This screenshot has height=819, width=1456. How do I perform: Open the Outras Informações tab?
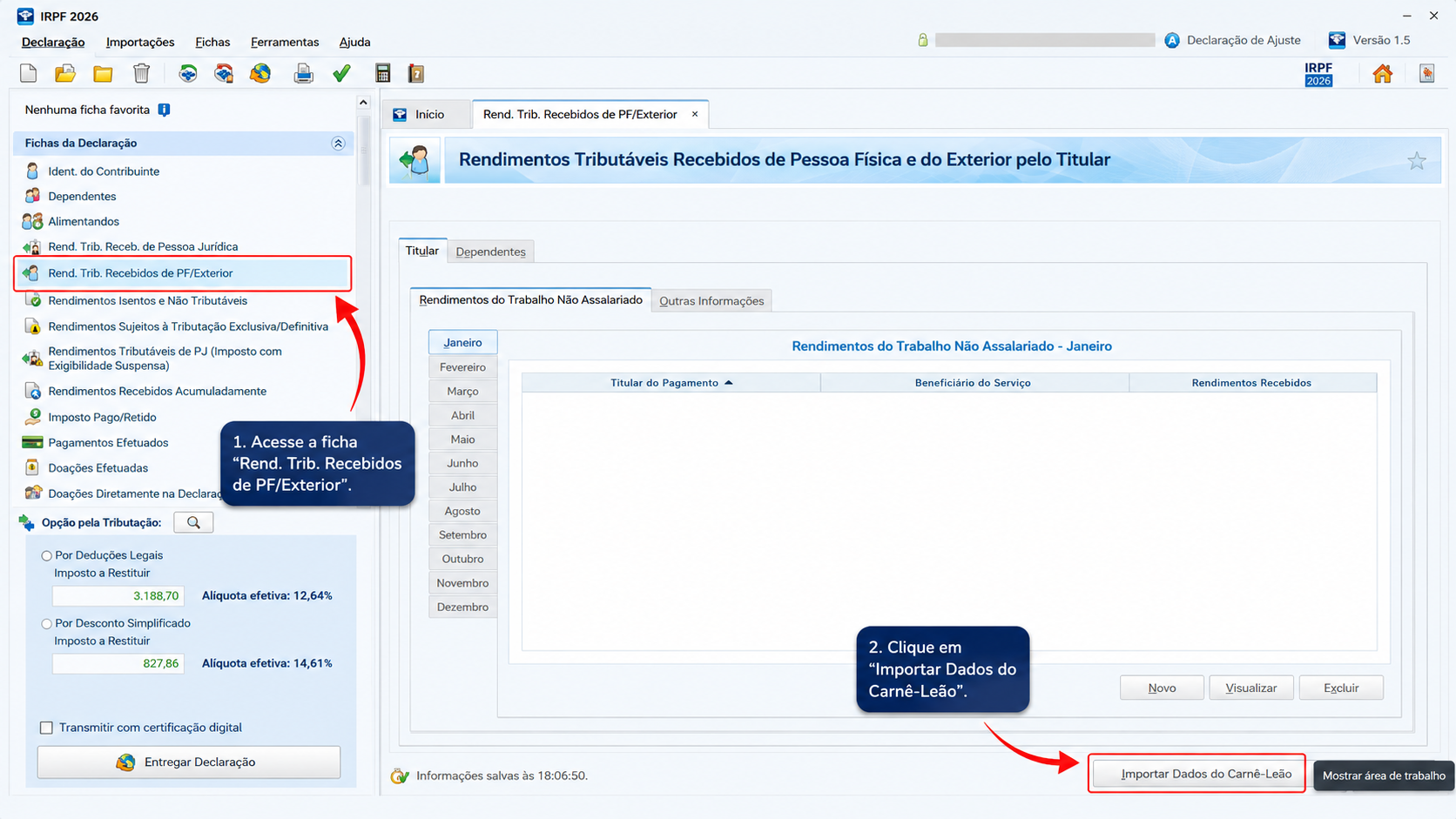711,301
